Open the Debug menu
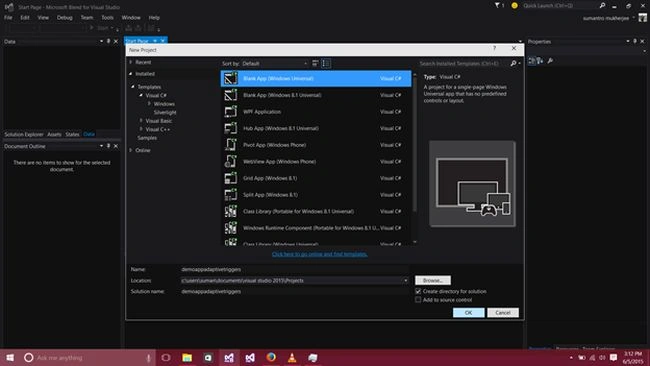650x366 pixels. 65,17
